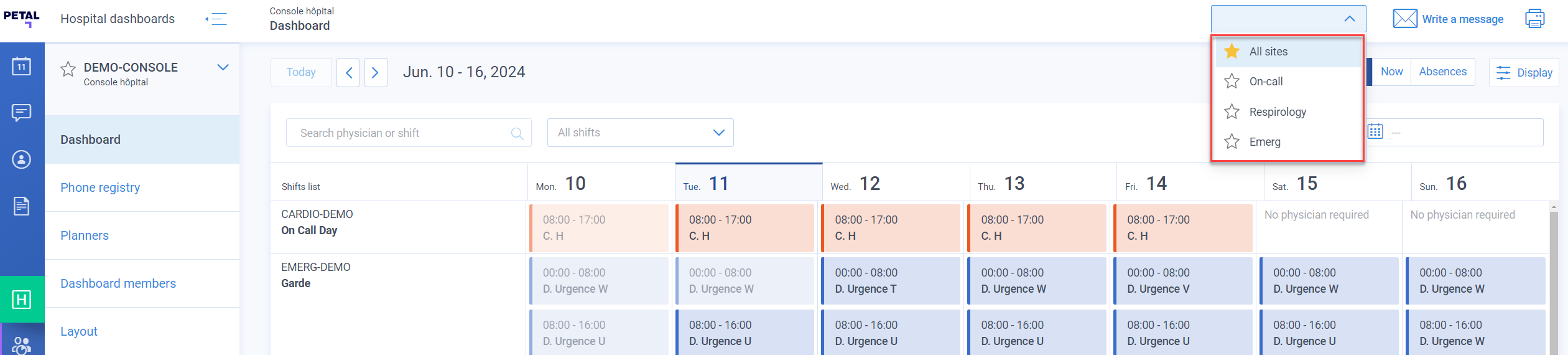Click the printer icon in header
The width and height of the screenshot is (1568, 355).
click(1534, 19)
